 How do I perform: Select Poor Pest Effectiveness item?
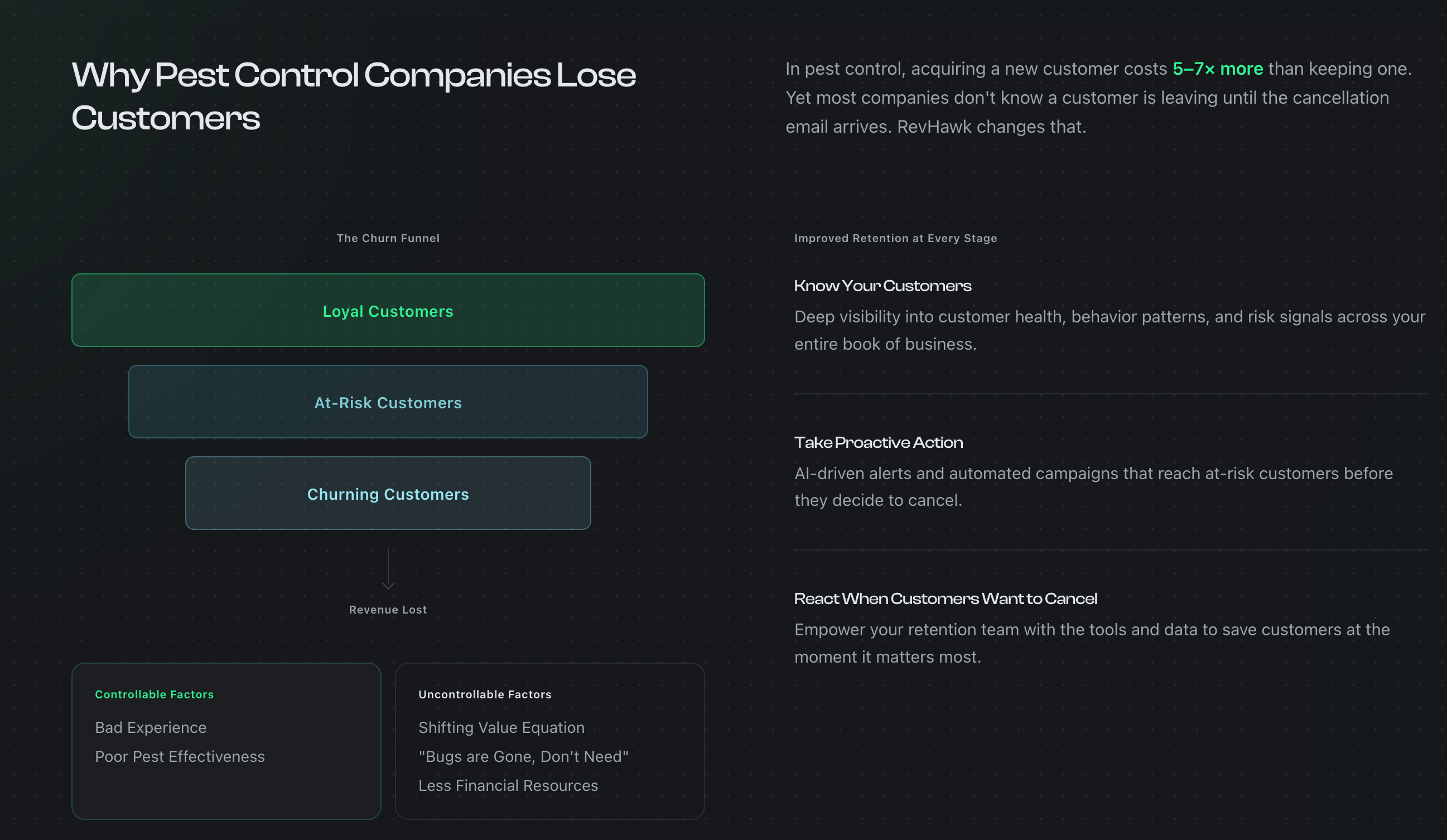point(180,756)
